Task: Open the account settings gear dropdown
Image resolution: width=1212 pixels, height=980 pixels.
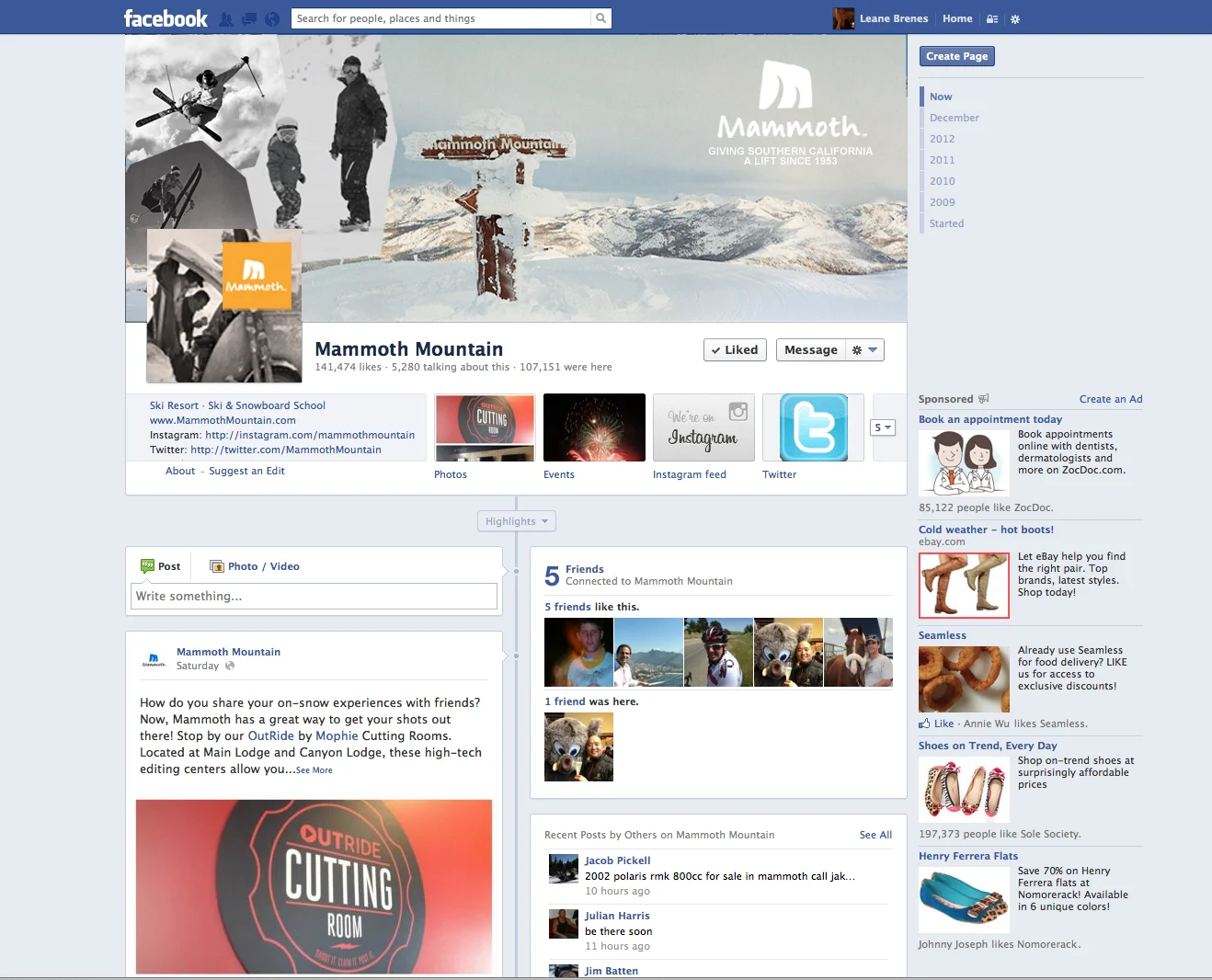Action: point(1015,18)
